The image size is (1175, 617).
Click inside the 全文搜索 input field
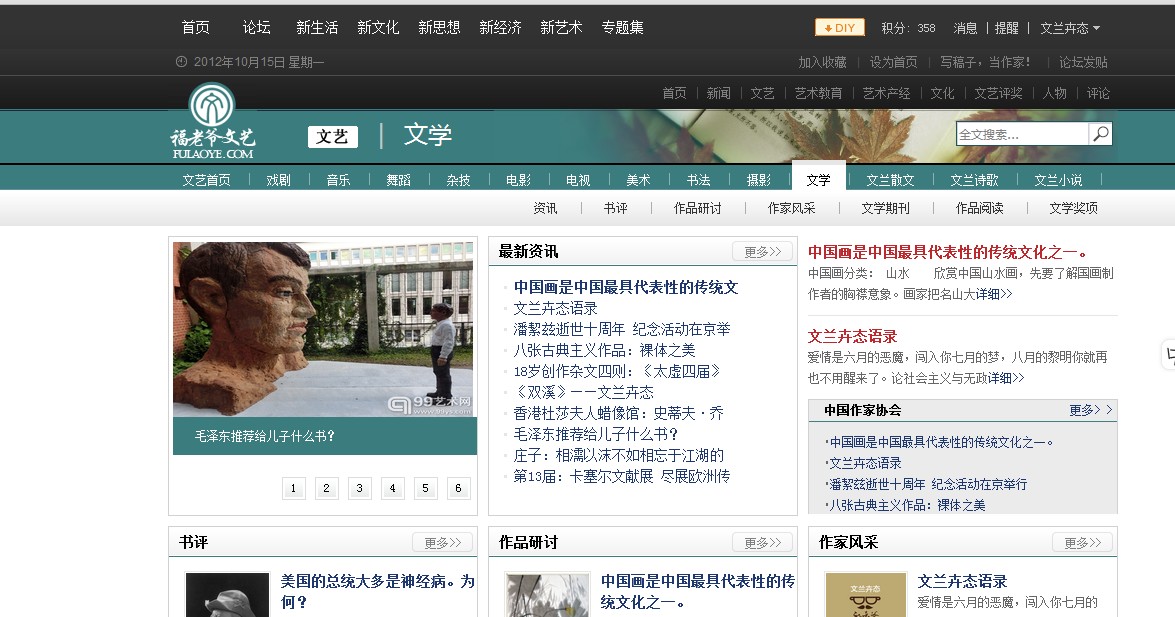click(x=1022, y=134)
